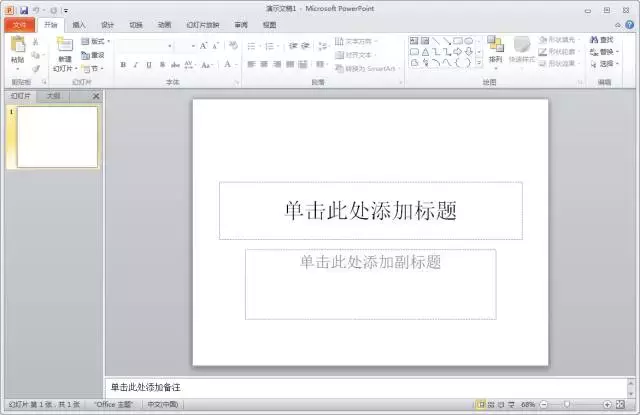Screen dimensions: 640x415
Task: Switch to Slide Sorter view in status bar
Action: pos(491,404)
